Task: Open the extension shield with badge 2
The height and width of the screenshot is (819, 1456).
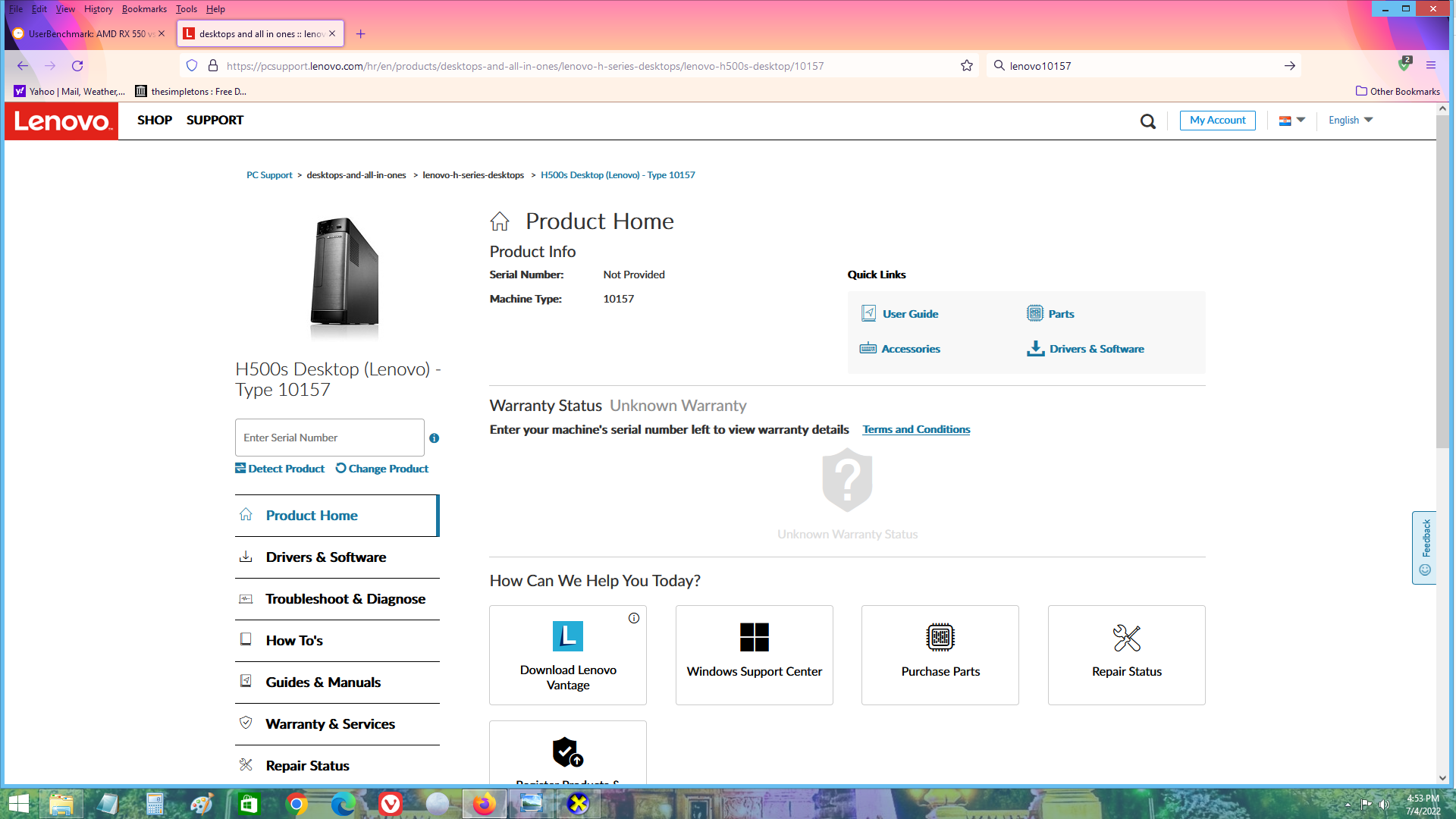Action: pyautogui.click(x=1404, y=65)
